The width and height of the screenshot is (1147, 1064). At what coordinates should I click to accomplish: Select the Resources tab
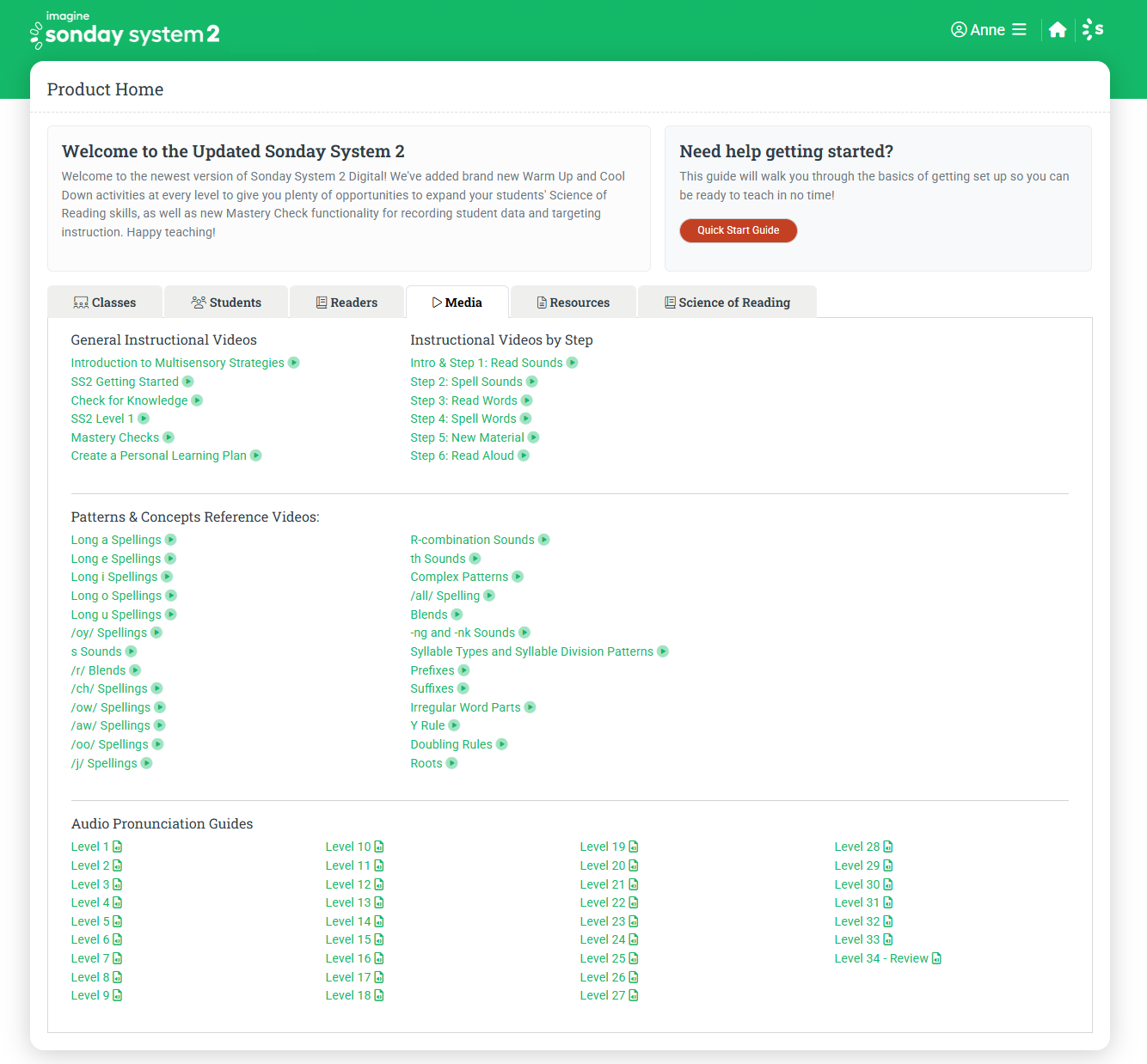tap(573, 303)
